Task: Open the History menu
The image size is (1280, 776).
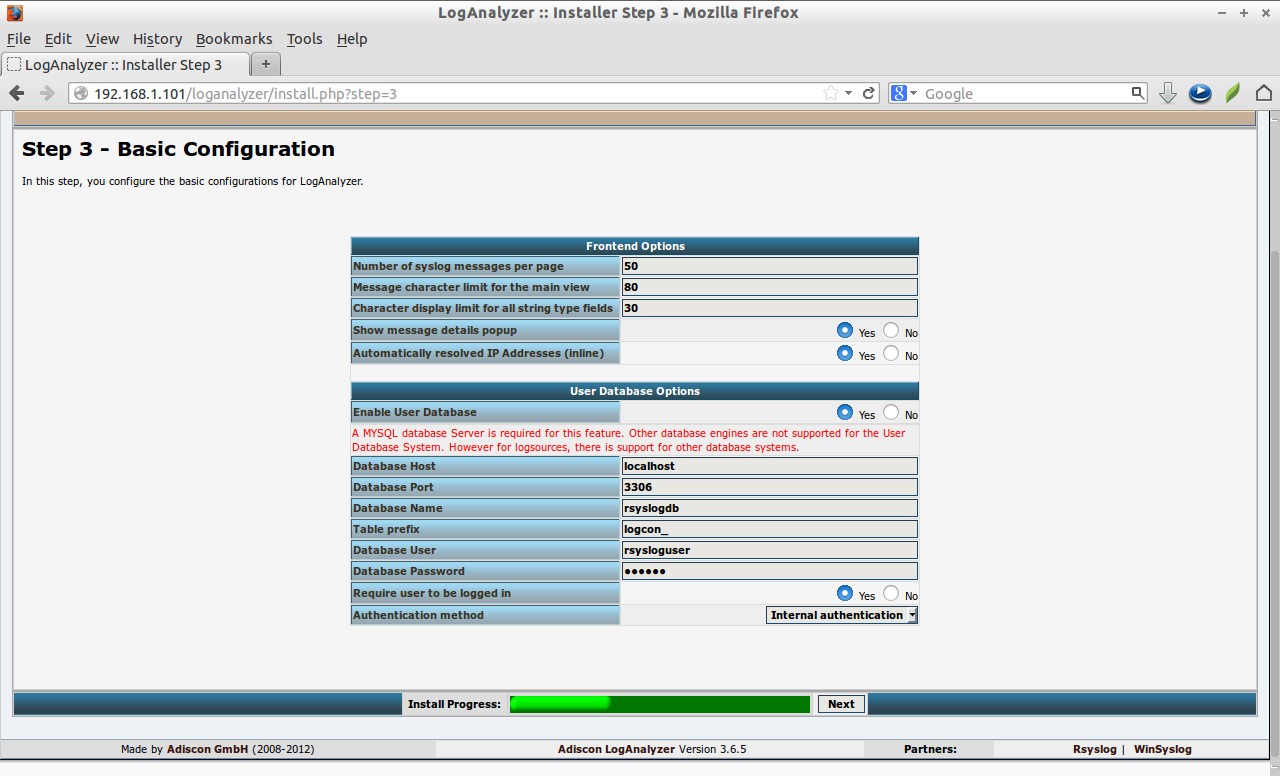Action: tap(157, 39)
